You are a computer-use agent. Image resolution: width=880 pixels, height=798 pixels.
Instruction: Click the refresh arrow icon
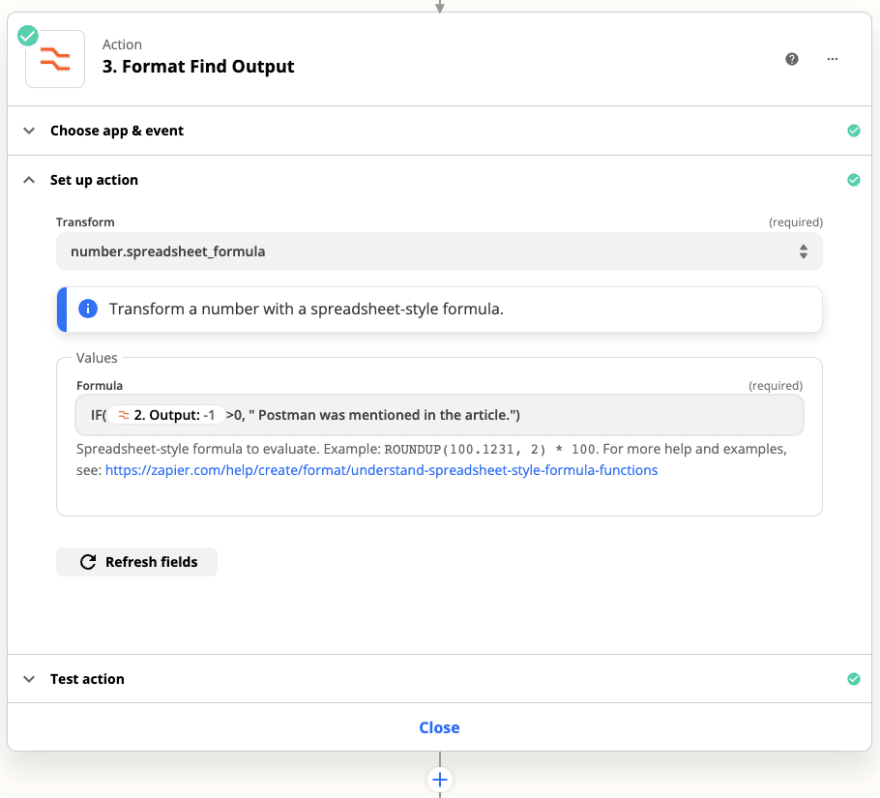(x=88, y=562)
